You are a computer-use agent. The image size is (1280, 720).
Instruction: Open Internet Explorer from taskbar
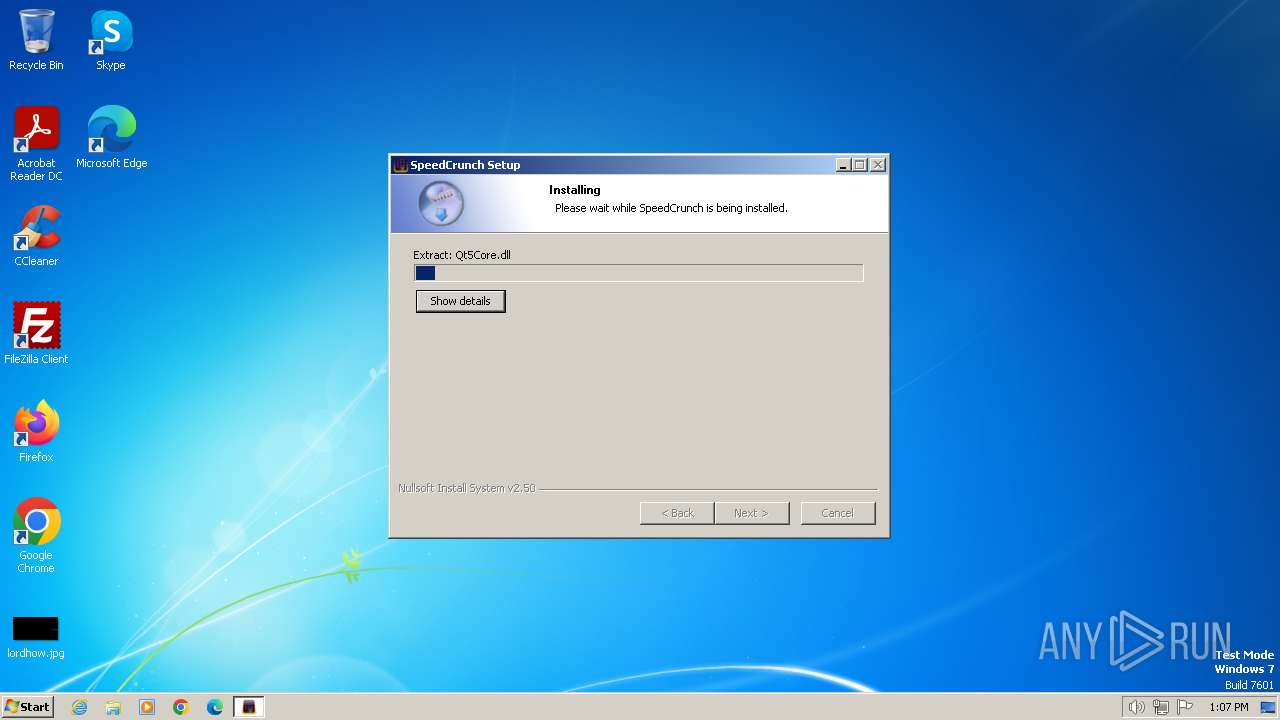[80, 707]
